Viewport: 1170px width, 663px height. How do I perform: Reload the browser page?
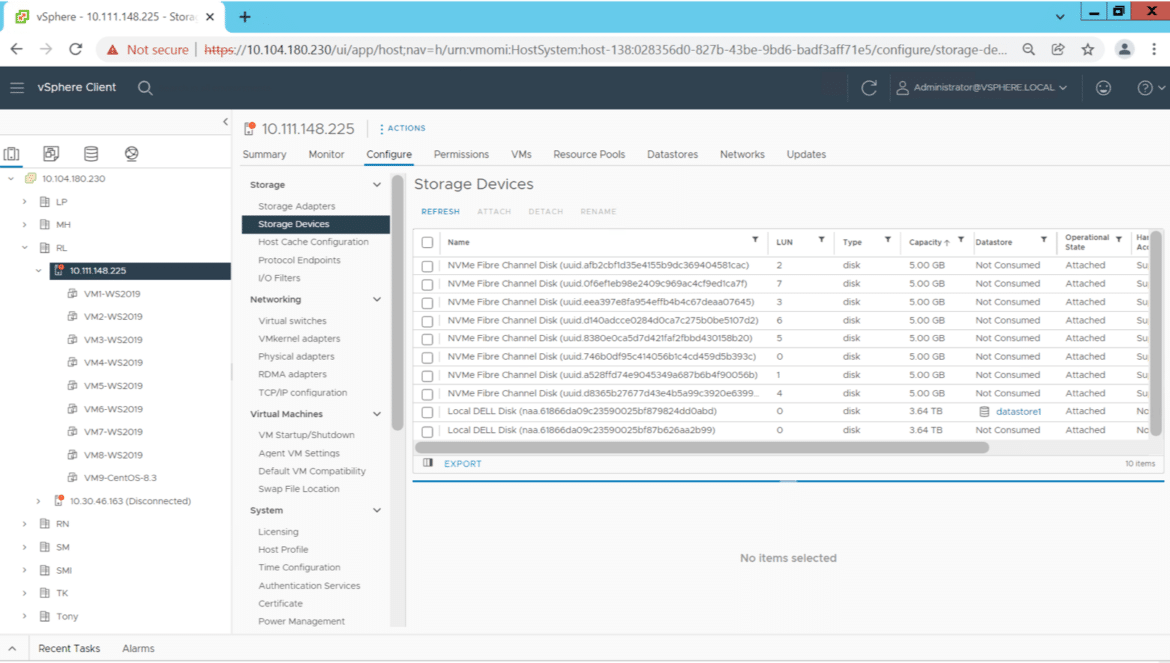pyautogui.click(x=75, y=49)
